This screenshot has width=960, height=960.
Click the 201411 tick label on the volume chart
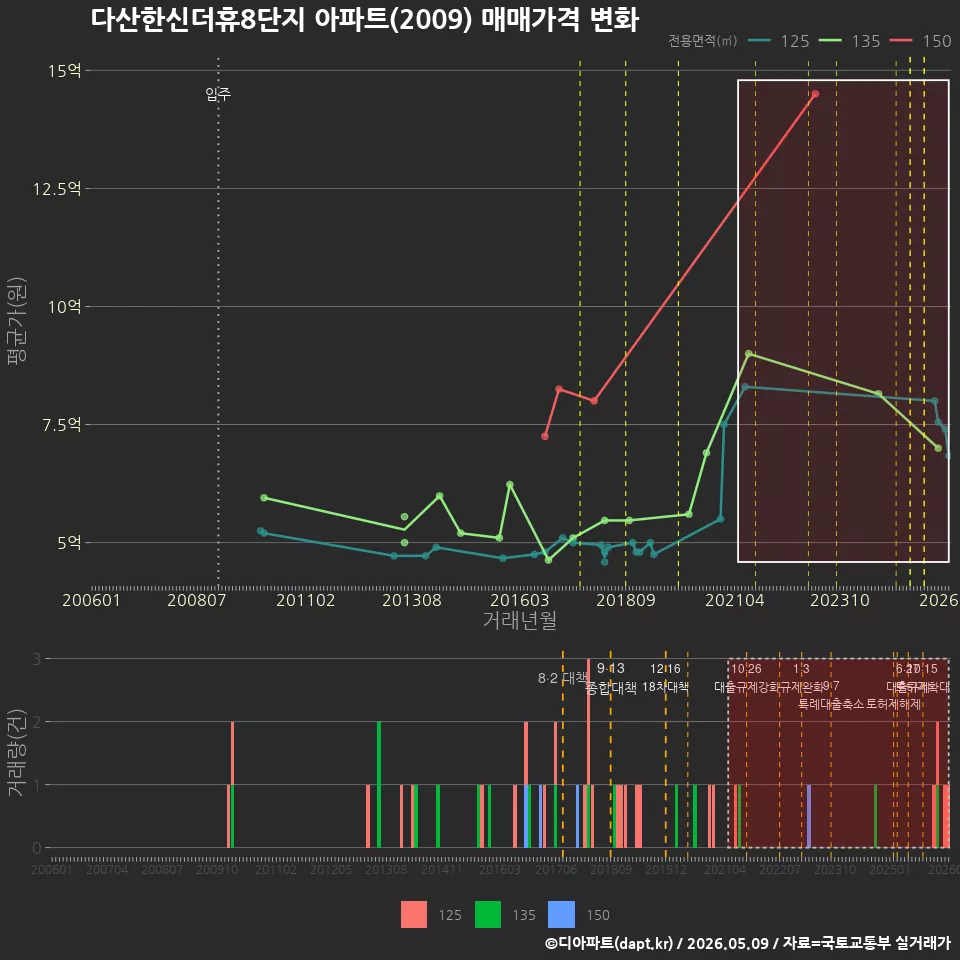(442, 869)
